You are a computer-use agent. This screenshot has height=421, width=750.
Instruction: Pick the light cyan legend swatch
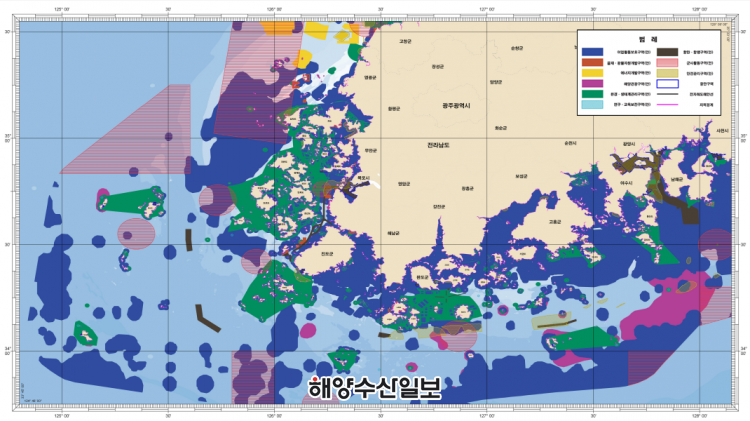click(x=592, y=104)
